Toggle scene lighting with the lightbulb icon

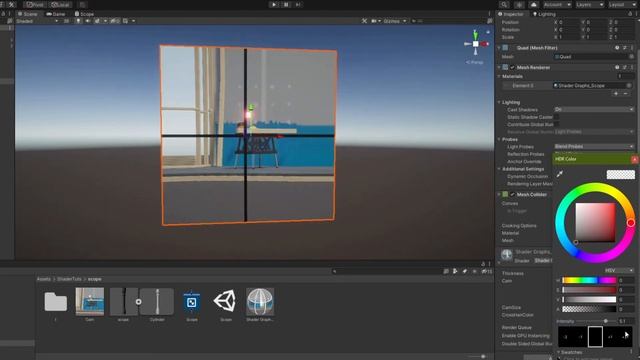[x=78, y=21]
